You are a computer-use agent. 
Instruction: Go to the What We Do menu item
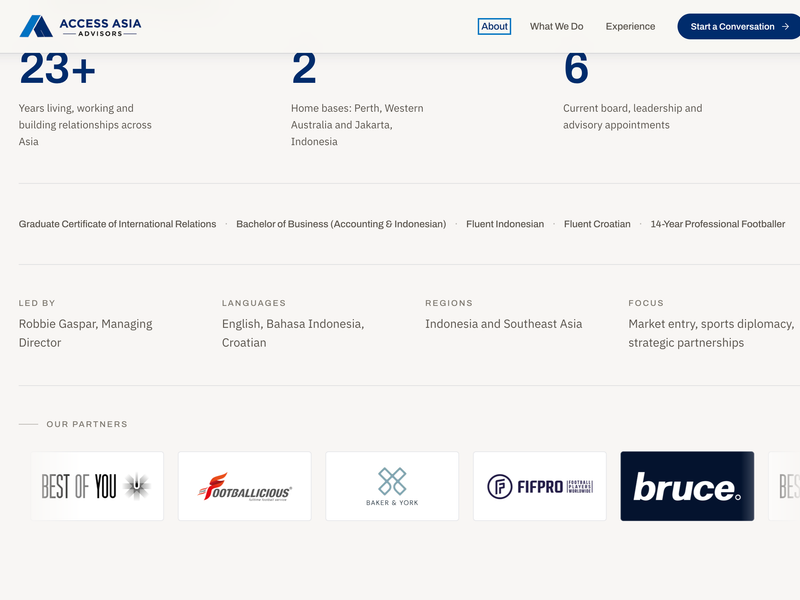[556, 27]
